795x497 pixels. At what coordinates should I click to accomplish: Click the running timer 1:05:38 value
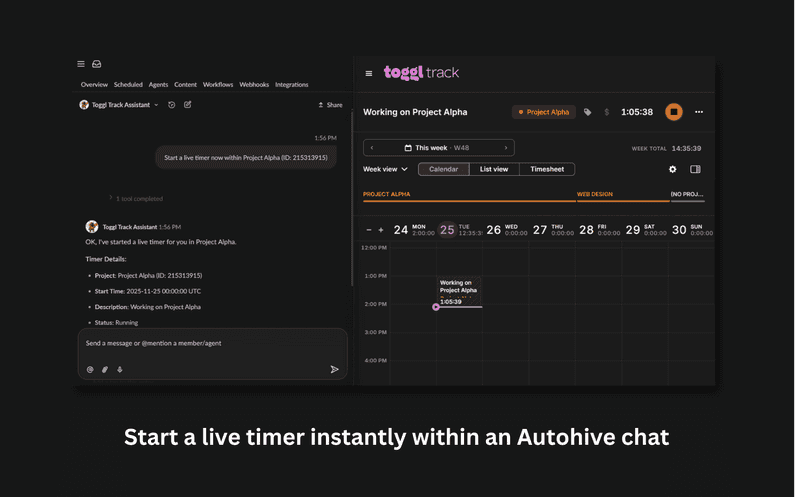[637, 112]
